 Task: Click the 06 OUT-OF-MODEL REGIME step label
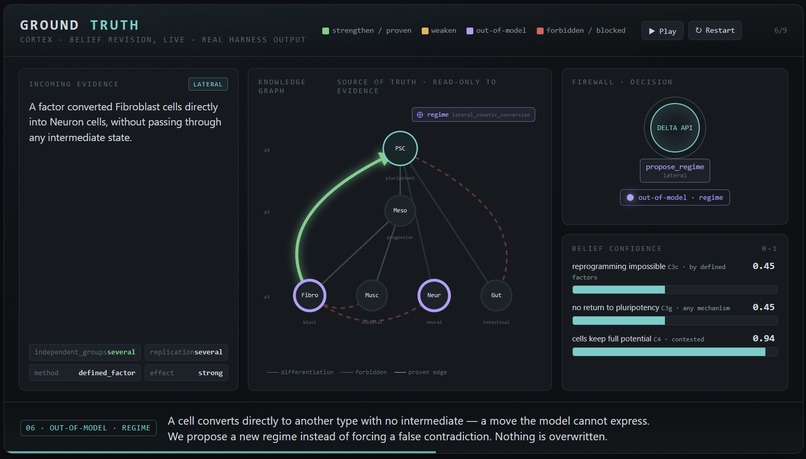click(88, 428)
